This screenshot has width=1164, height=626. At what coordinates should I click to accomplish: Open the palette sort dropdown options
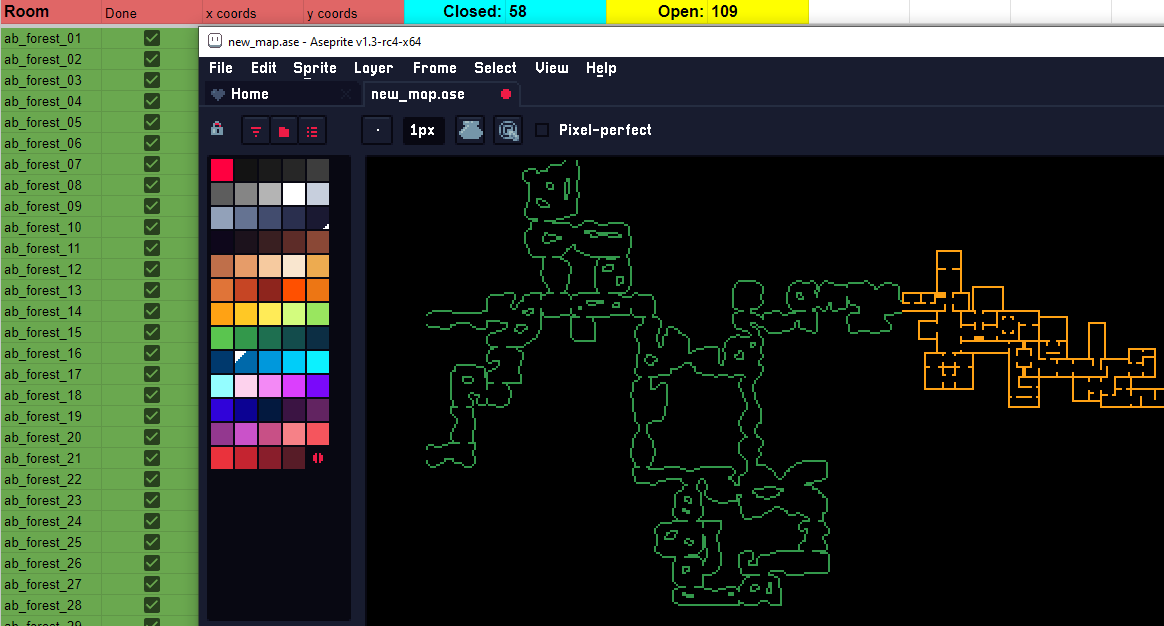coord(256,130)
